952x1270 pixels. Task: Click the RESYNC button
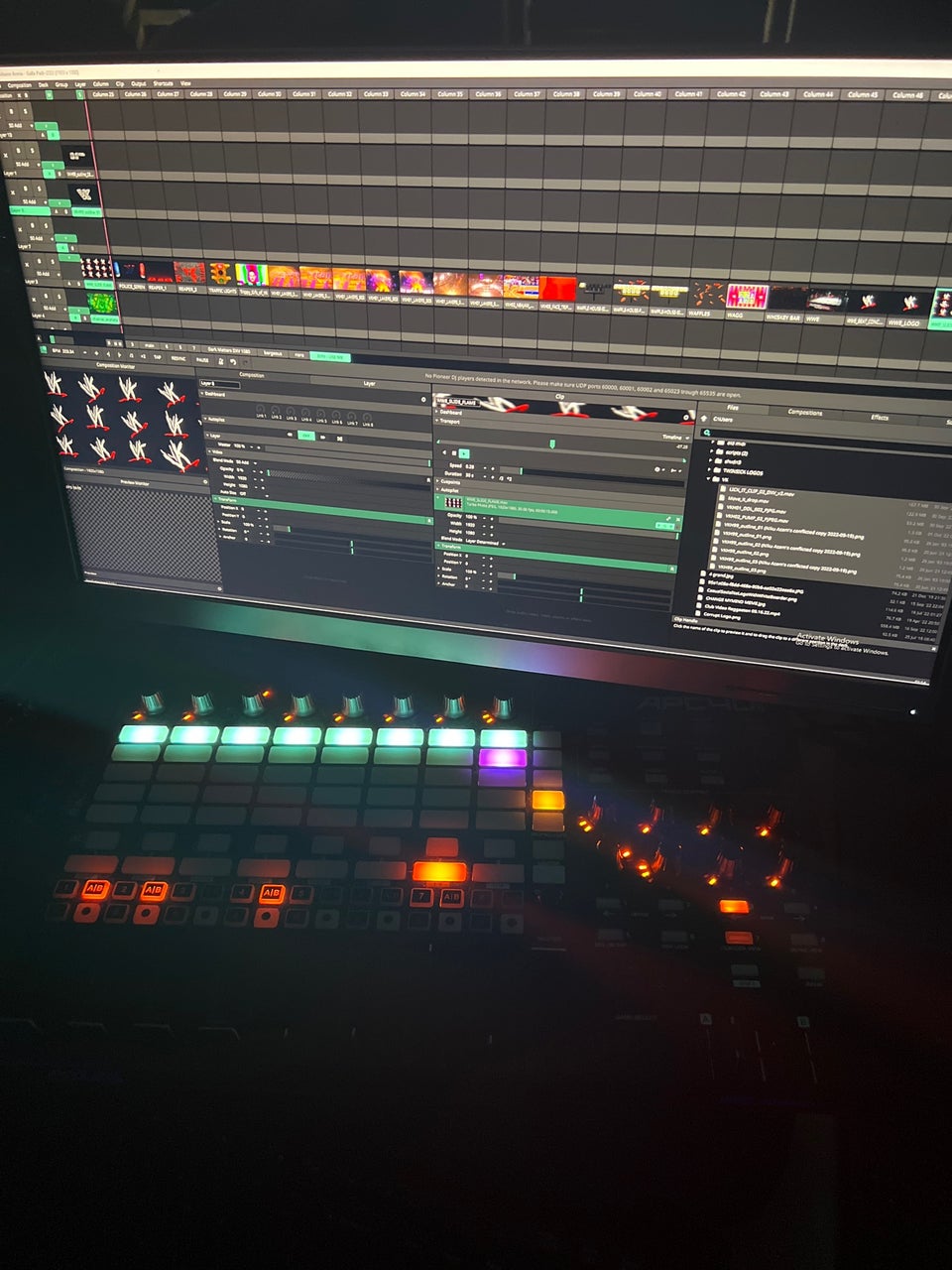point(178,358)
